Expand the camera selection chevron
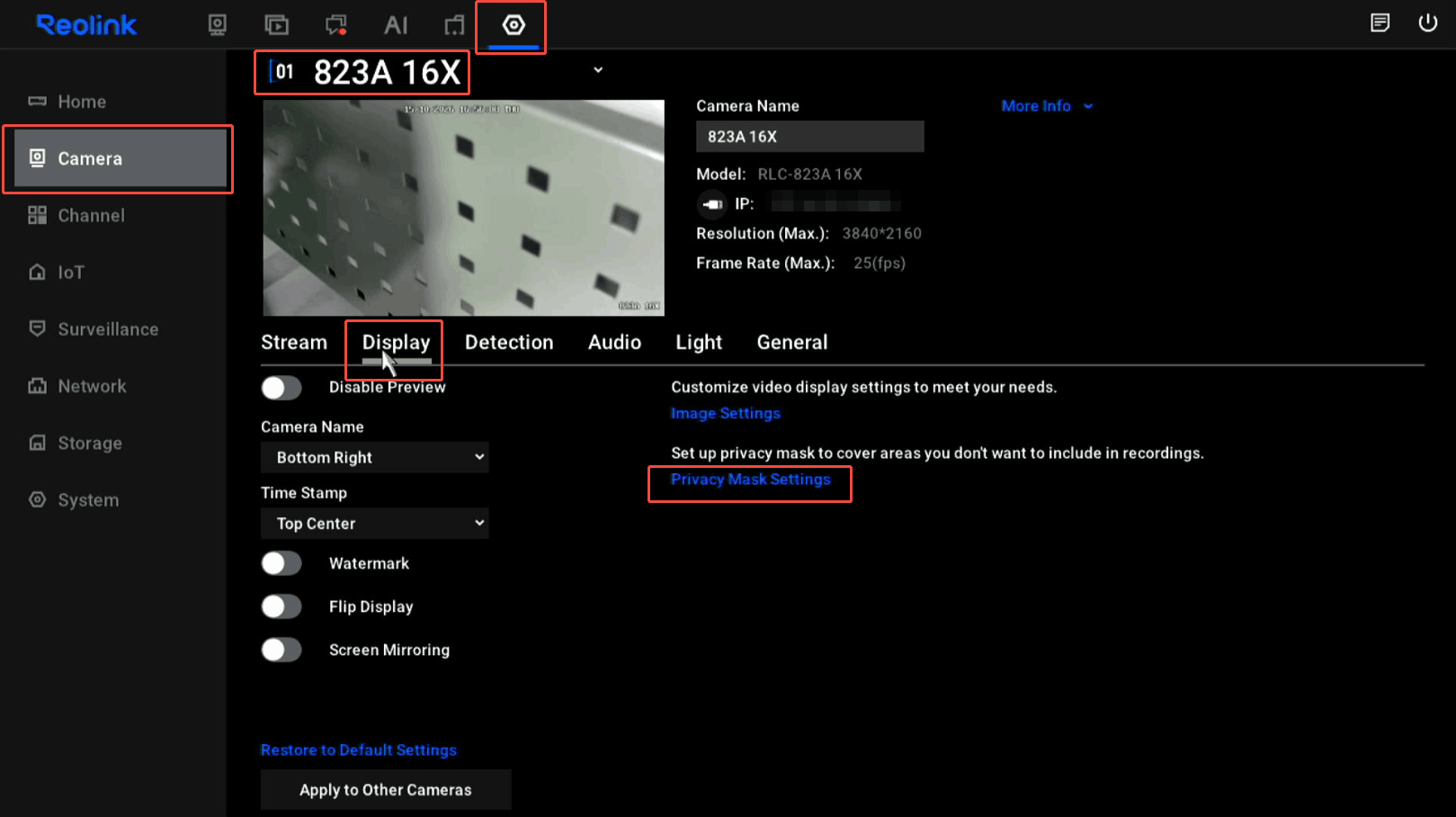 pyautogui.click(x=598, y=70)
